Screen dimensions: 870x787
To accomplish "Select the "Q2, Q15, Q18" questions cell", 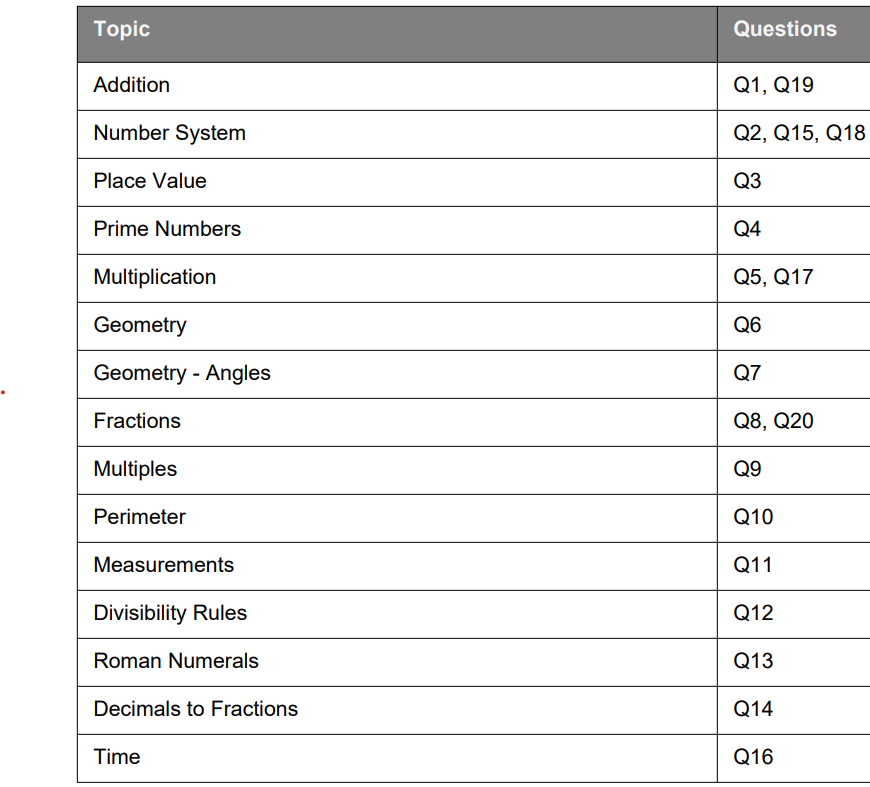I will tap(799, 133).
